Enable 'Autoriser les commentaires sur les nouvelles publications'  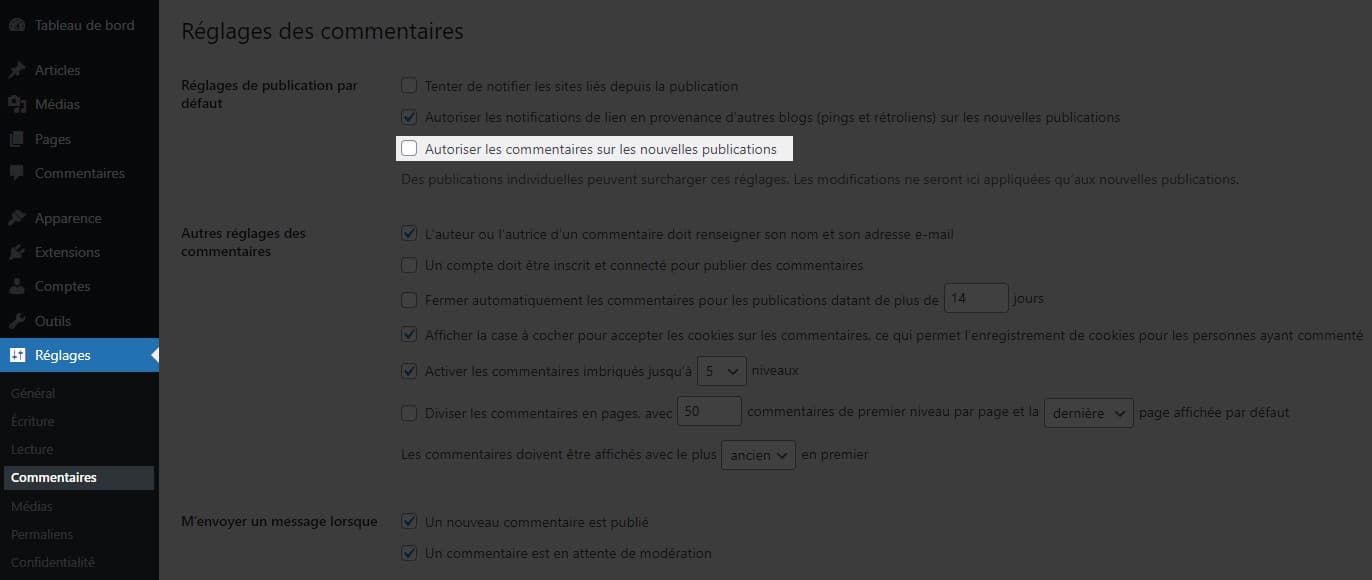[x=409, y=149]
